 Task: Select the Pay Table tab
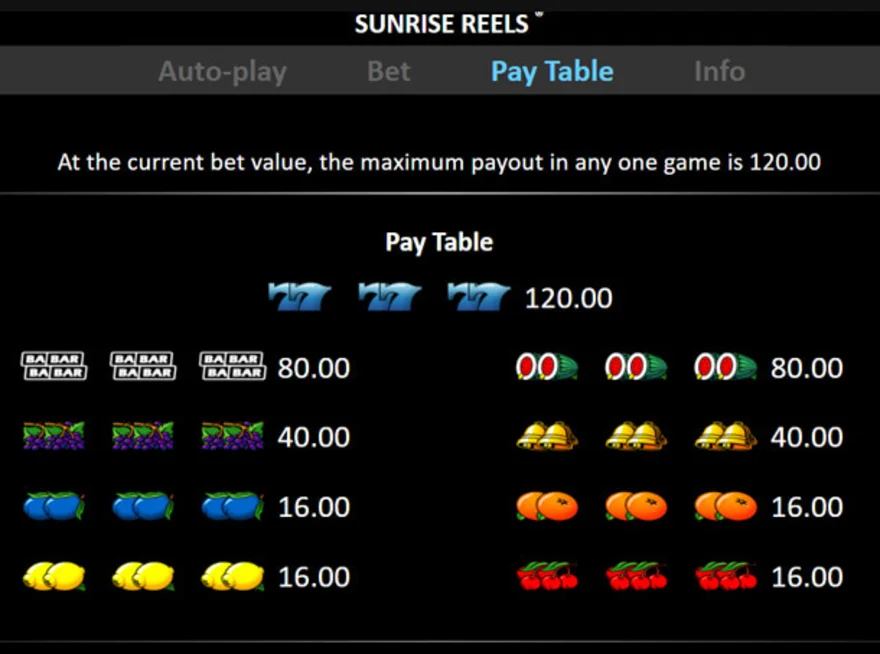click(552, 72)
